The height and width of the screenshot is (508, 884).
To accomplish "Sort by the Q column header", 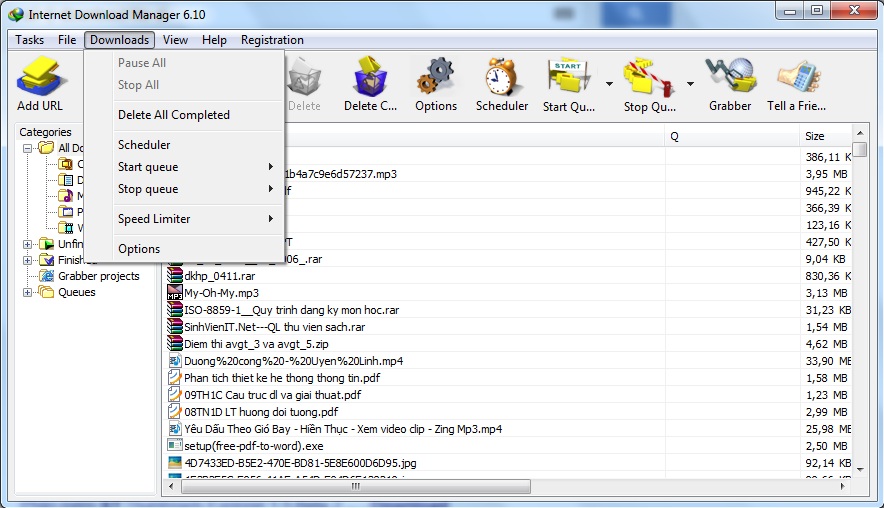I will 732,136.
